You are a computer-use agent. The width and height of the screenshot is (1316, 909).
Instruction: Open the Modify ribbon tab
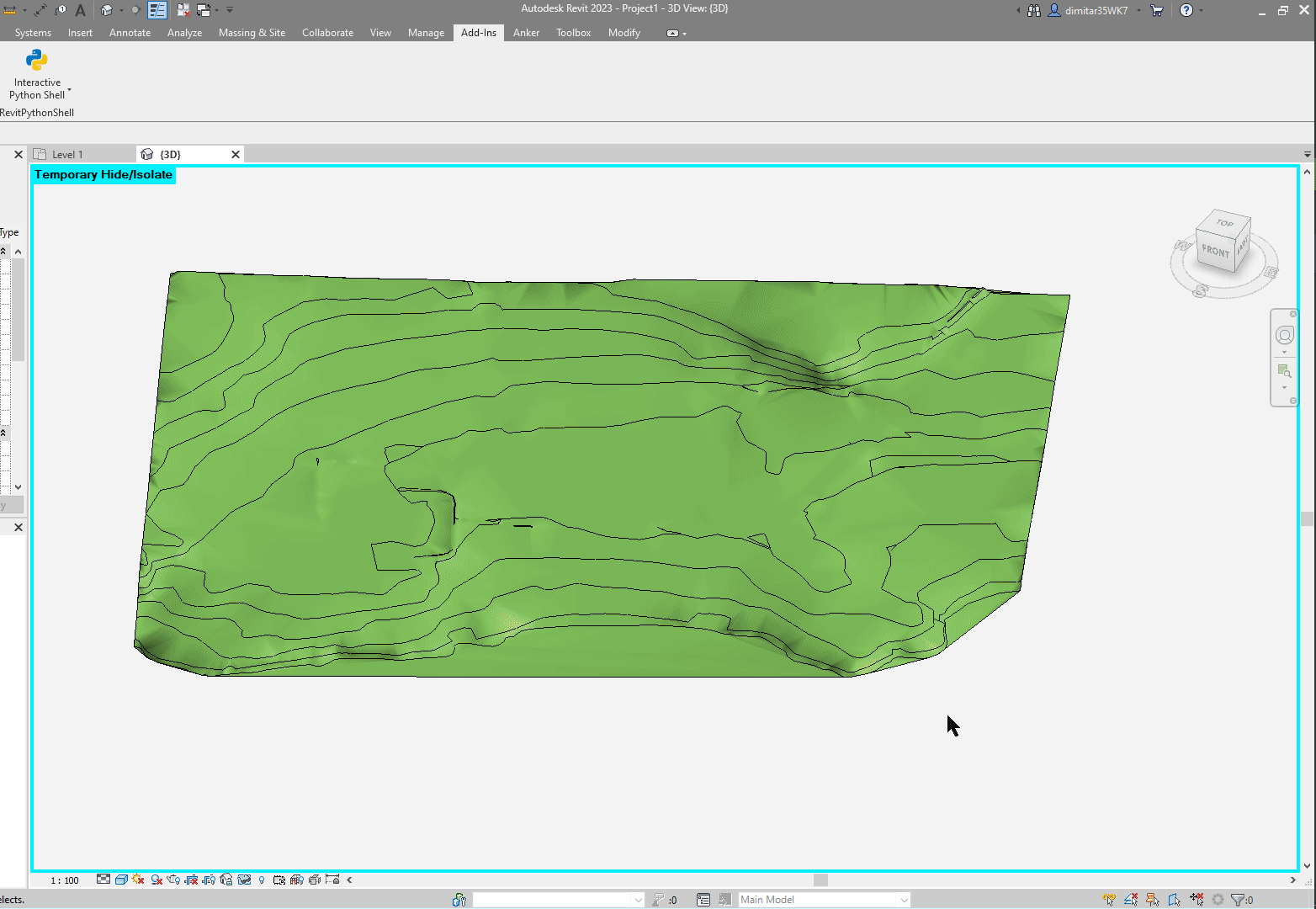pyautogui.click(x=624, y=33)
